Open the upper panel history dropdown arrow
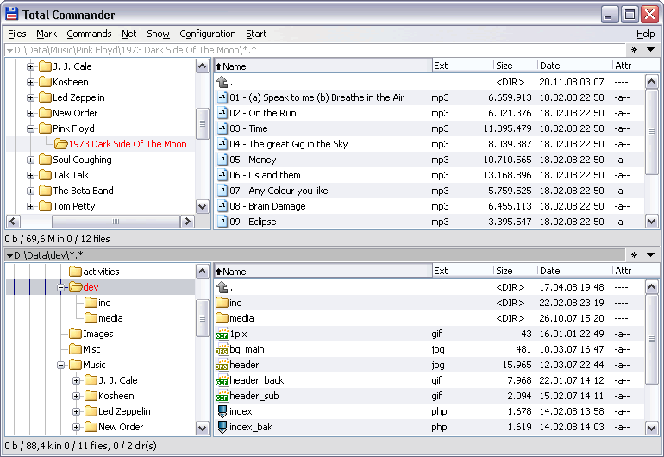Viewport: 664px width, 457px height. click(651, 50)
